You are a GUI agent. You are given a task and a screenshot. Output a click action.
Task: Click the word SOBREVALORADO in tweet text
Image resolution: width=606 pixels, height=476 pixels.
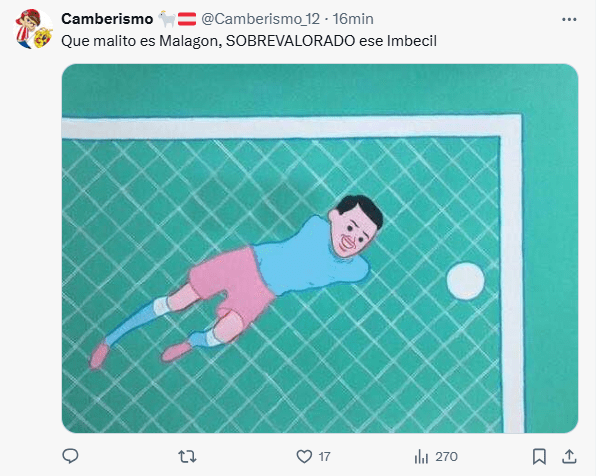click(x=291, y=41)
